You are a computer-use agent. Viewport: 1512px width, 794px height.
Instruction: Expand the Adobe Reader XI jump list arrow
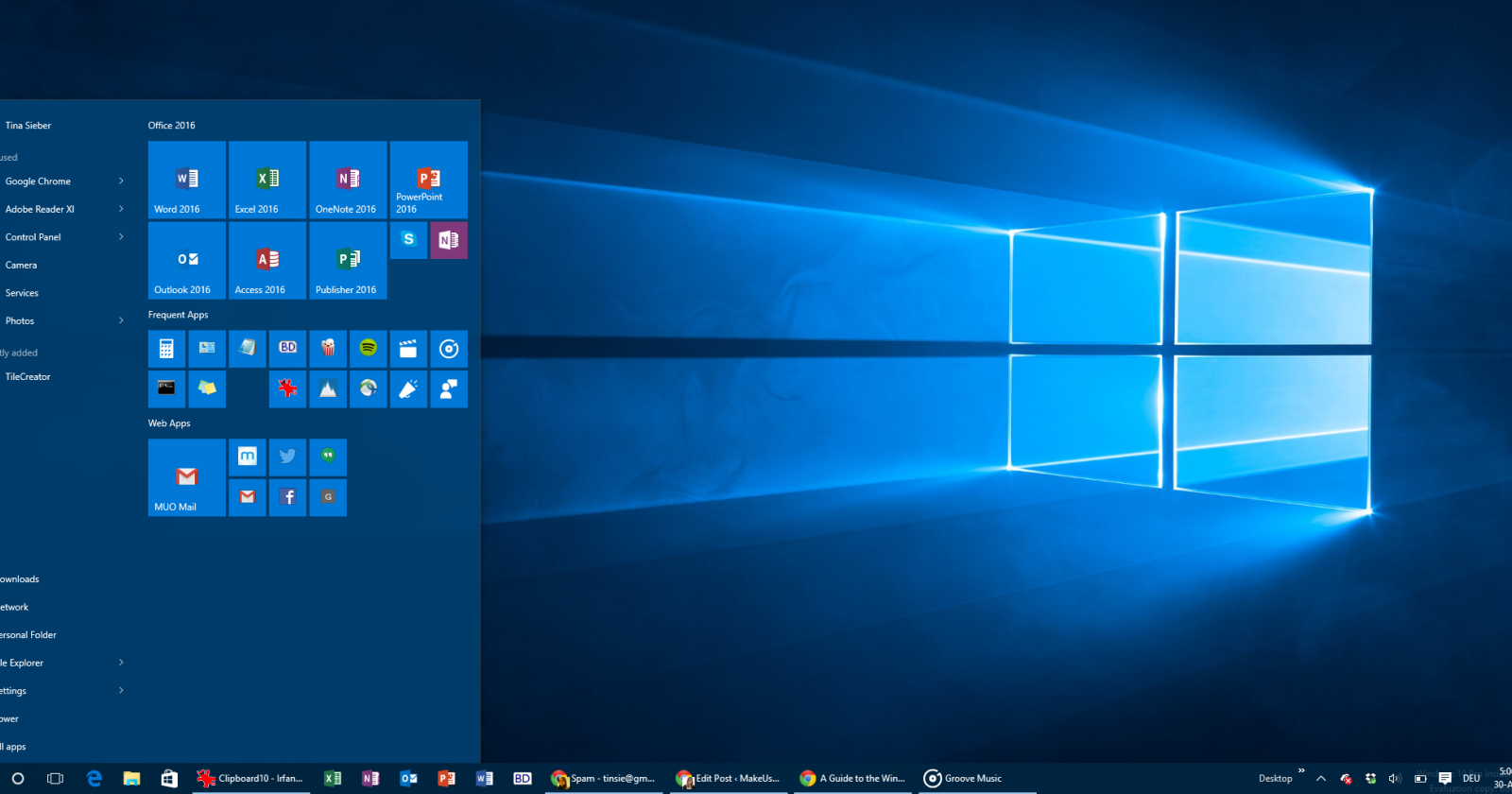click(121, 209)
